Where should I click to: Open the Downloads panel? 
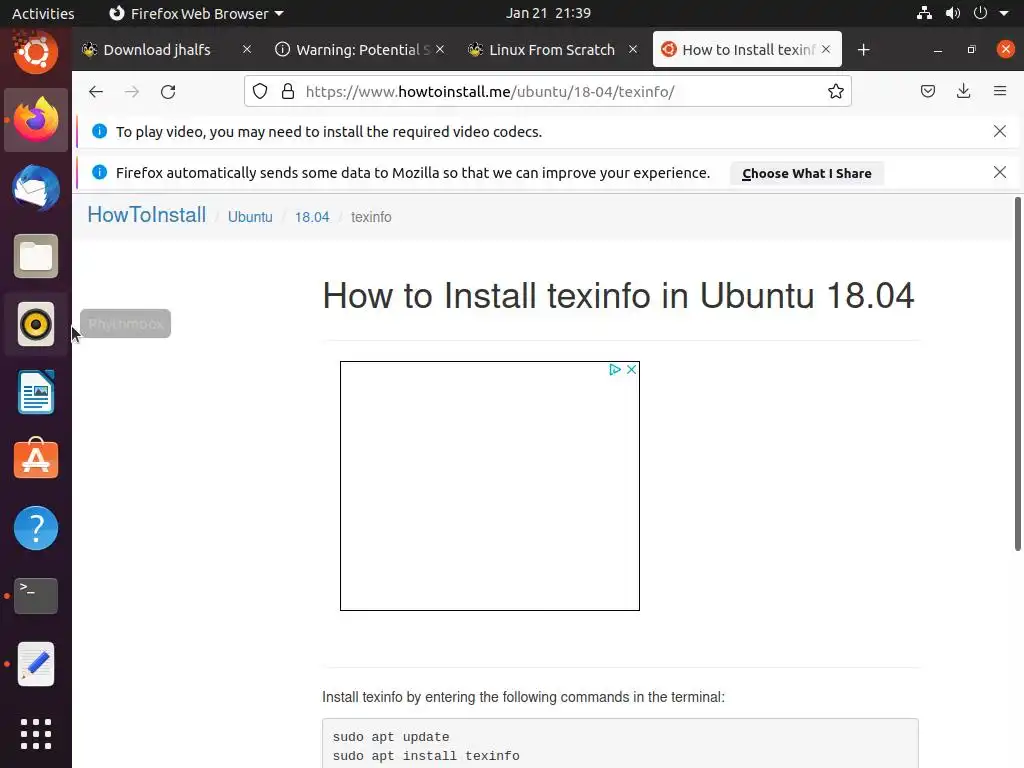[963, 91]
